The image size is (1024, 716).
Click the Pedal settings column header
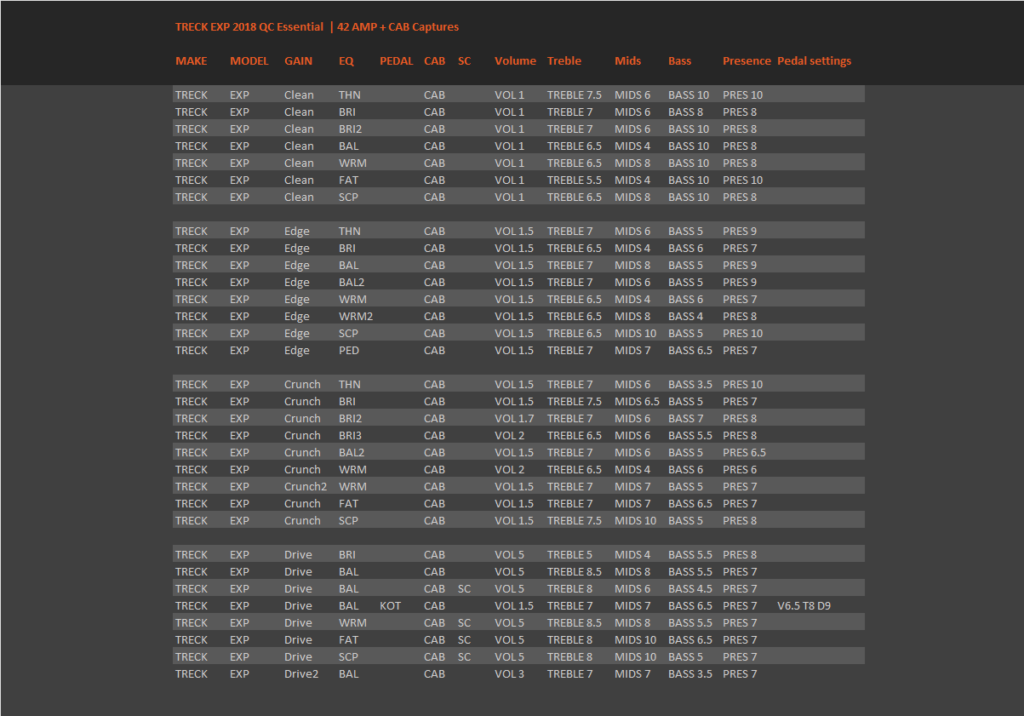pyautogui.click(x=814, y=61)
